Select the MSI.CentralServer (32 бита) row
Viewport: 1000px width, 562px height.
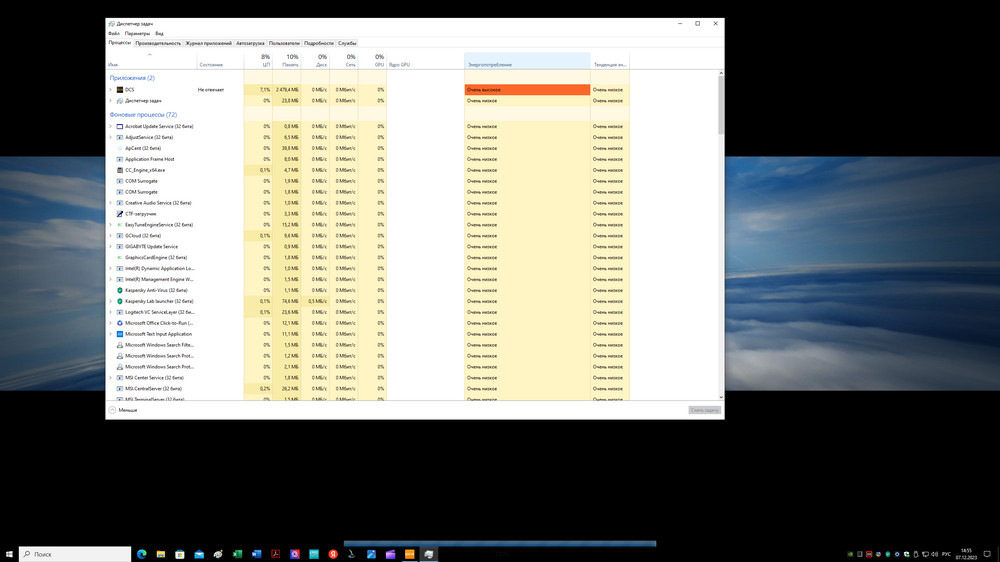(369, 388)
